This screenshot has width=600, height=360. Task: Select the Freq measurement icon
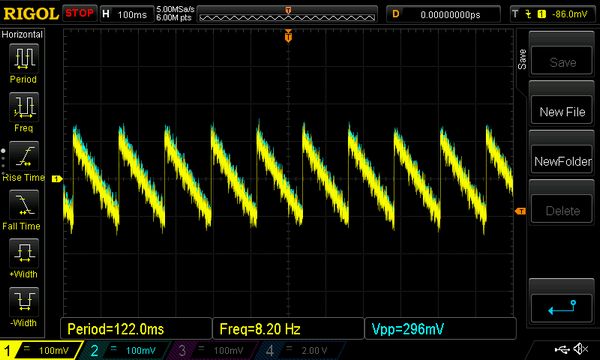(24, 107)
